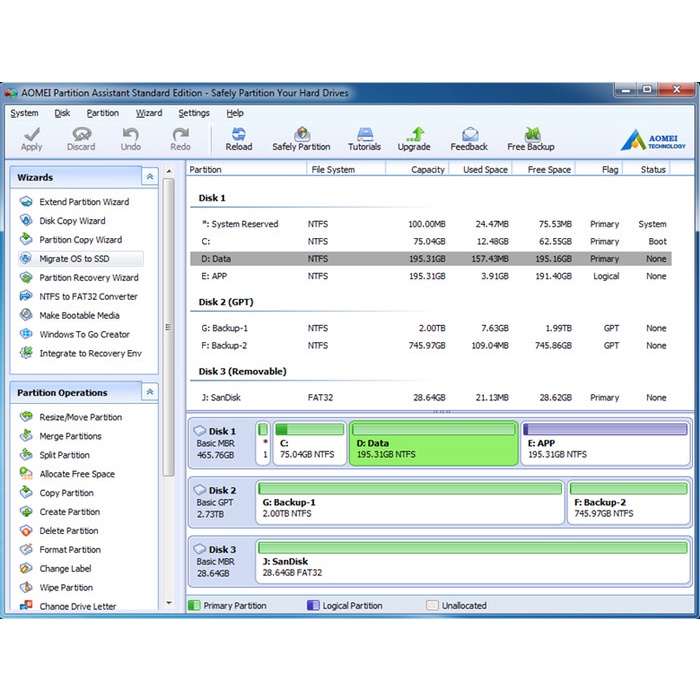Image resolution: width=700 pixels, height=700 pixels.
Task: Open the Feedback envelope icon
Action: 470,134
